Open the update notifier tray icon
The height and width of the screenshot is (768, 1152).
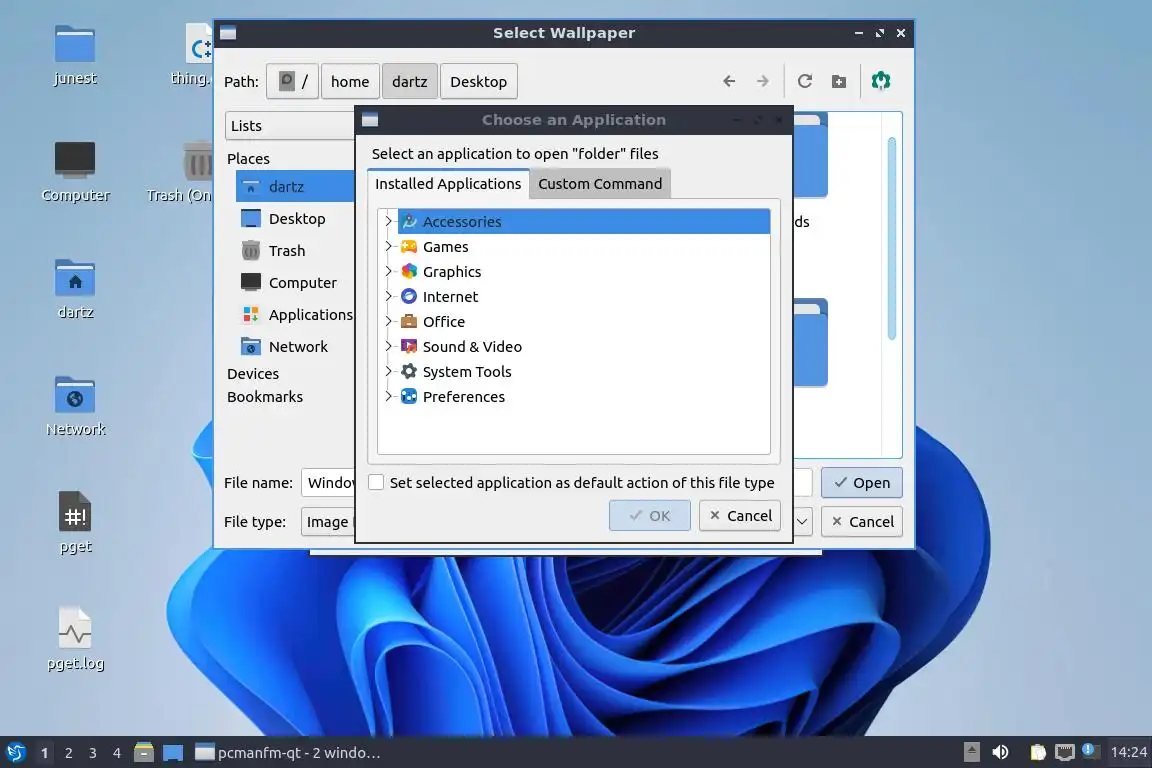[x=1090, y=751]
